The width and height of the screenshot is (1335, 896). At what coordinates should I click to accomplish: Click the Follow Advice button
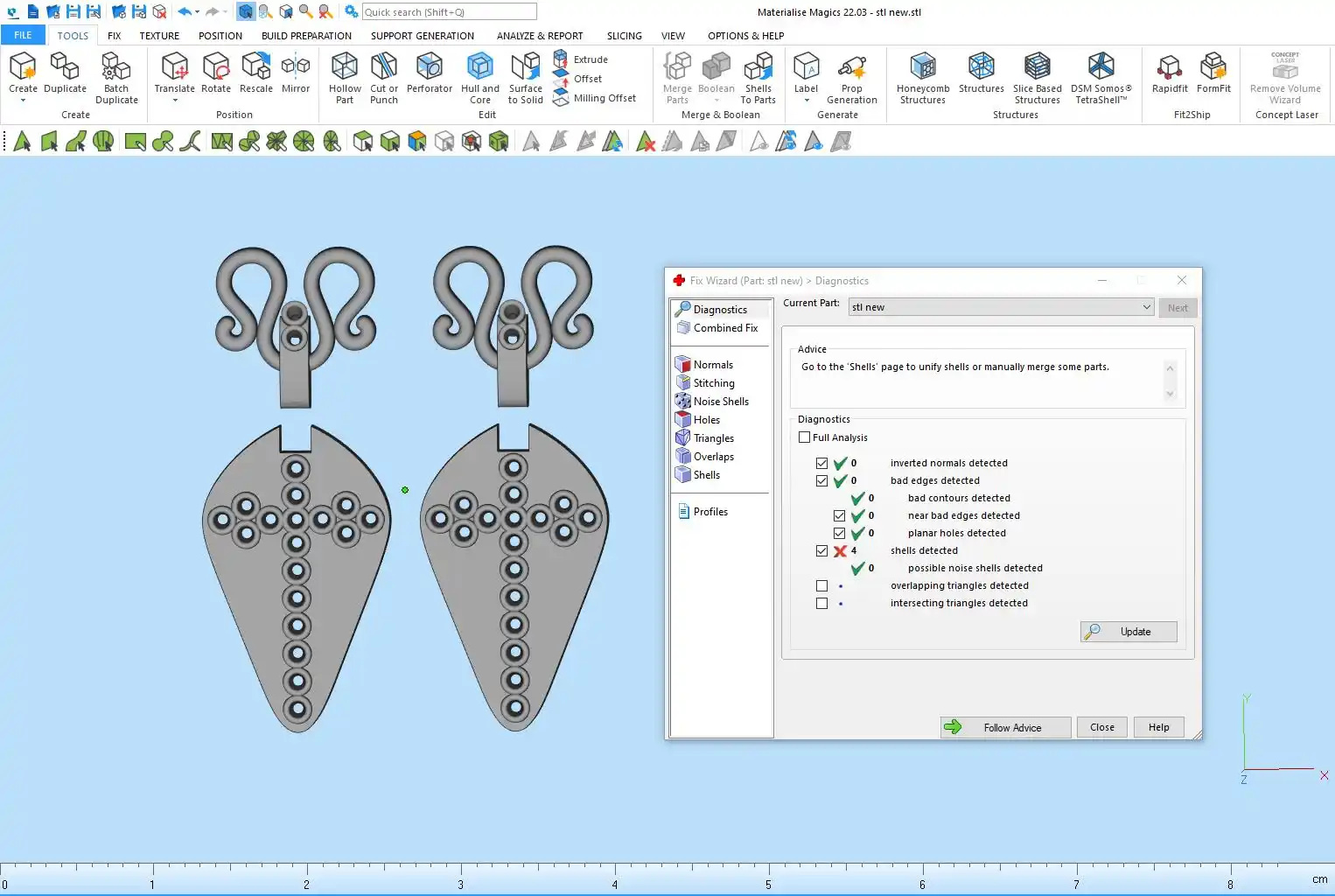tap(1005, 727)
